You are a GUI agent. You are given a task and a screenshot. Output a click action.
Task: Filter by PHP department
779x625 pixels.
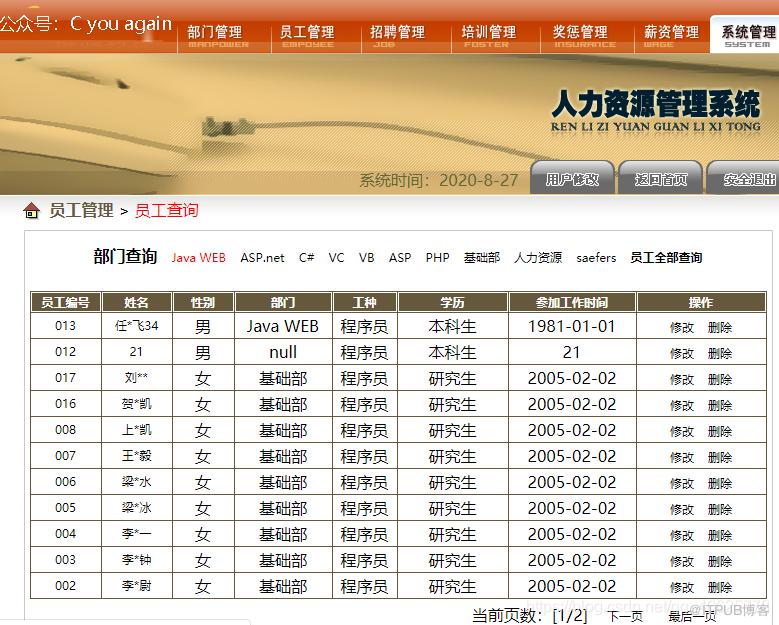[x=437, y=258]
